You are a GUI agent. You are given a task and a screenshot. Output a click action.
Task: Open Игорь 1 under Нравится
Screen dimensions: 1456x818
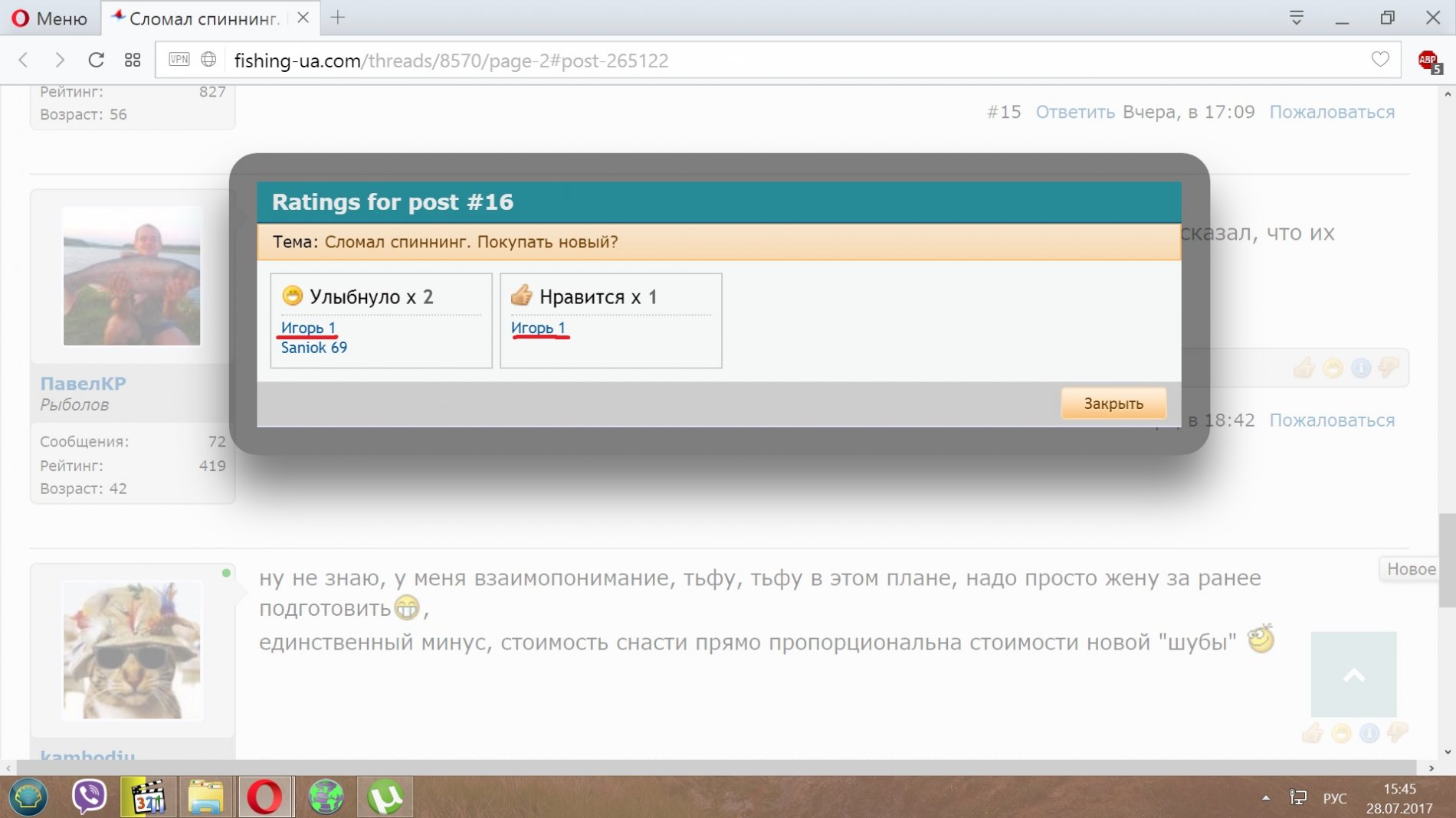tap(538, 328)
